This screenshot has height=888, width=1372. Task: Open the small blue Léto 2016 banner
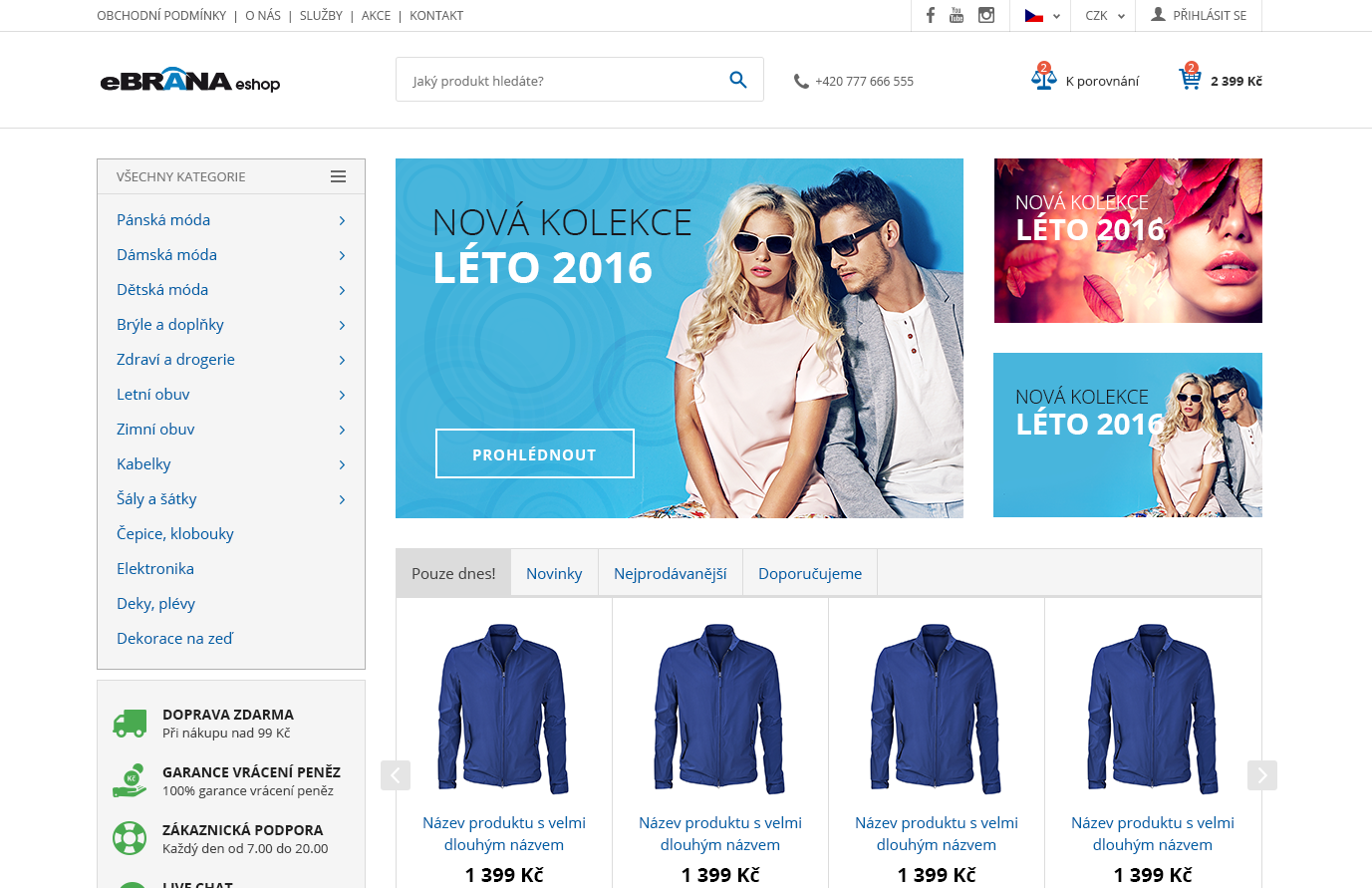1128,435
